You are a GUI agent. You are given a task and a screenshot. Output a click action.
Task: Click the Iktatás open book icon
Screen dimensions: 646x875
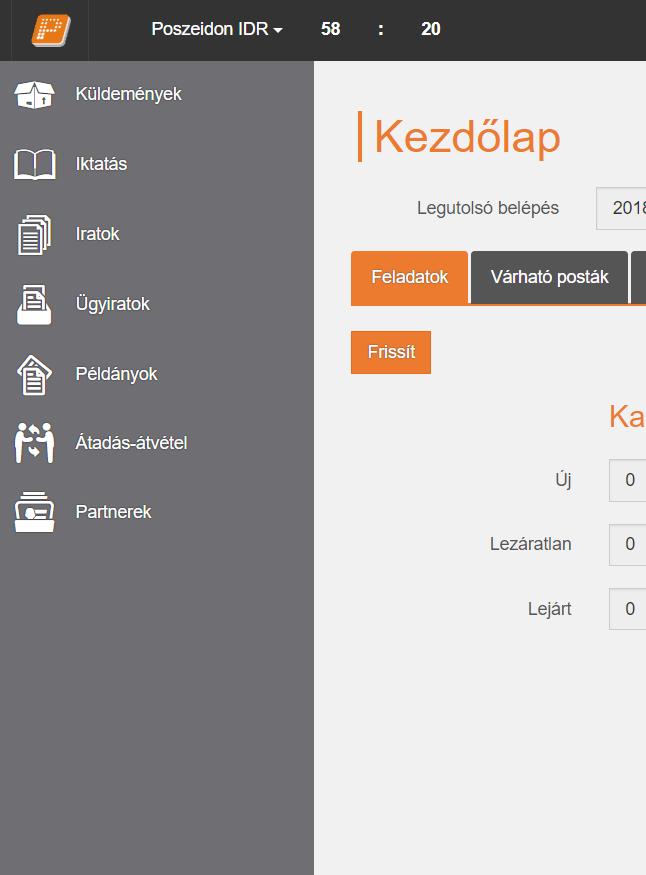35,165
